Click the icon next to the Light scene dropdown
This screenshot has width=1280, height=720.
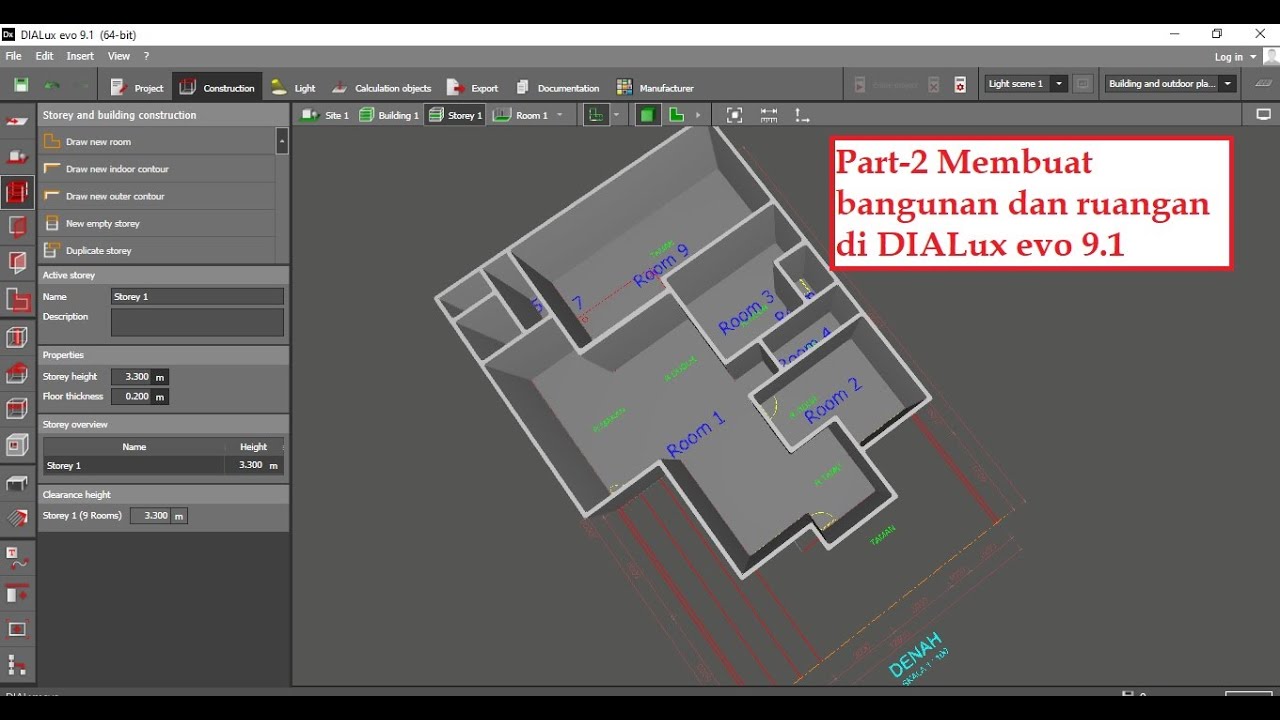coord(1083,84)
